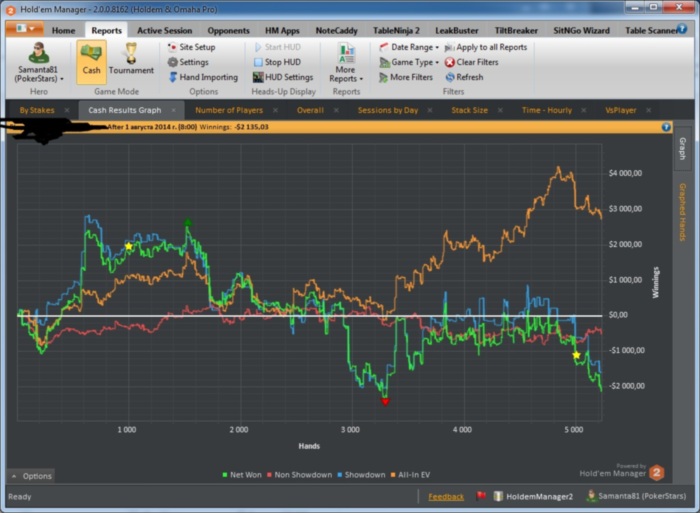Switch to the By Stakes report tab

click(37, 110)
